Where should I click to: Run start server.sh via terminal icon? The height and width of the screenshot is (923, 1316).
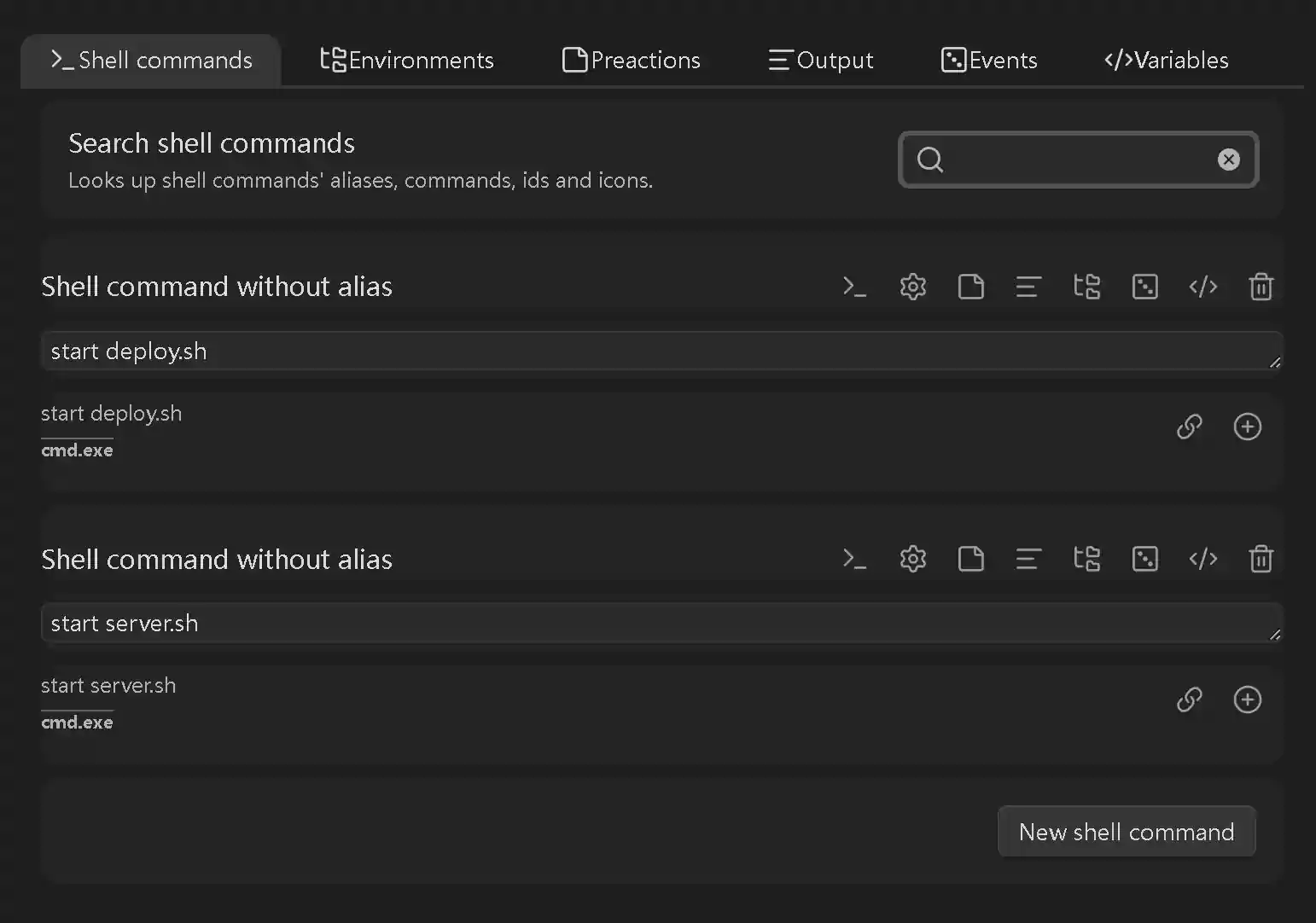[x=854, y=559]
